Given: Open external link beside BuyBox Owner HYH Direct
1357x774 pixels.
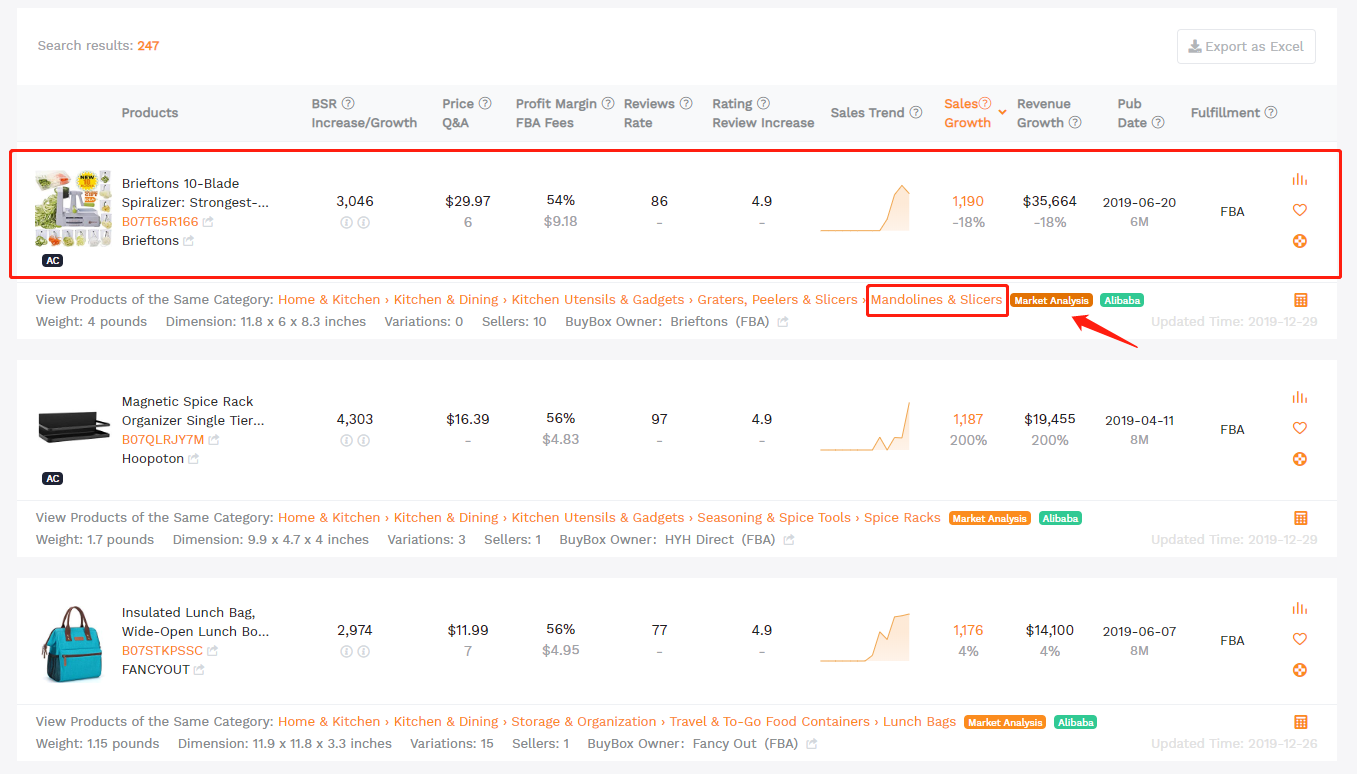Looking at the screenshot, I should (789, 540).
